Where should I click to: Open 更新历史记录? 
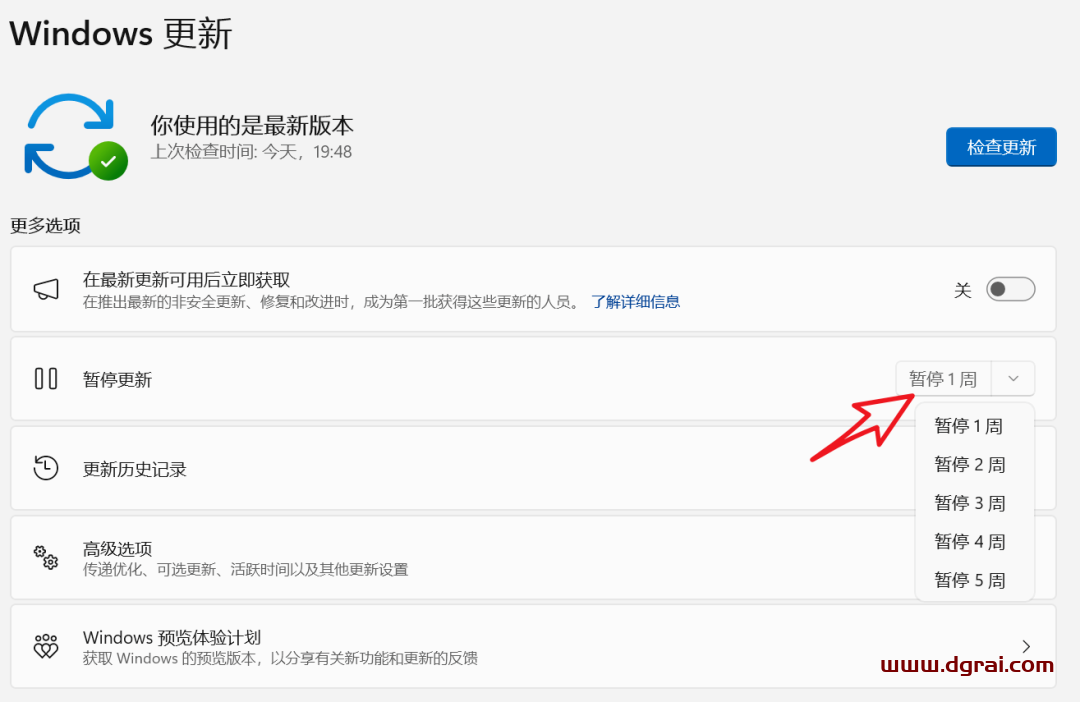(x=533, y=468)
